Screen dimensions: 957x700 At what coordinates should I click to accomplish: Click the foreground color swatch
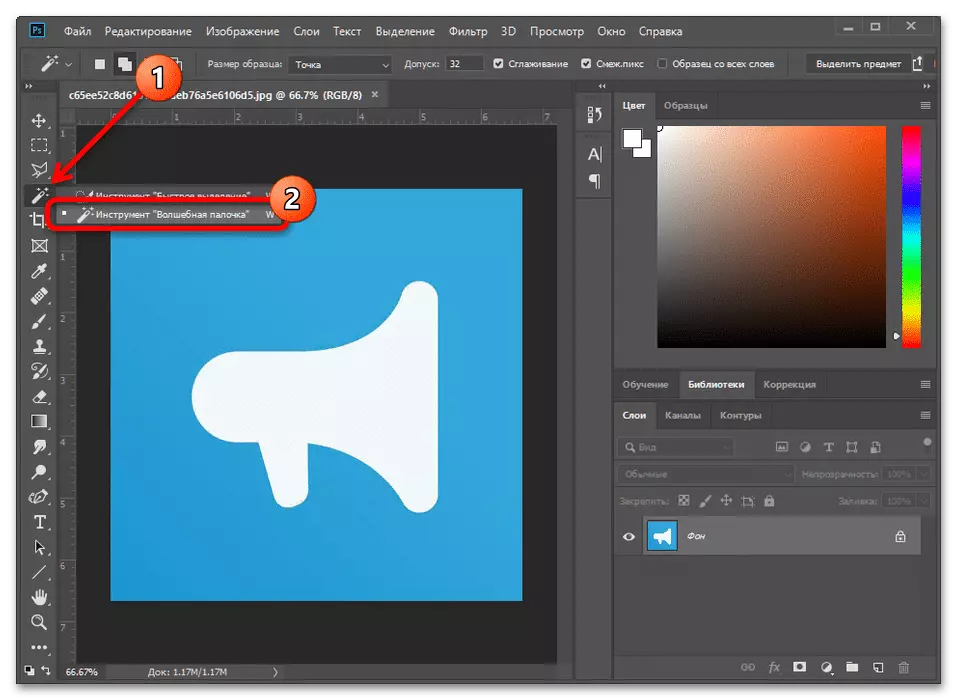[x=632, y=139]
